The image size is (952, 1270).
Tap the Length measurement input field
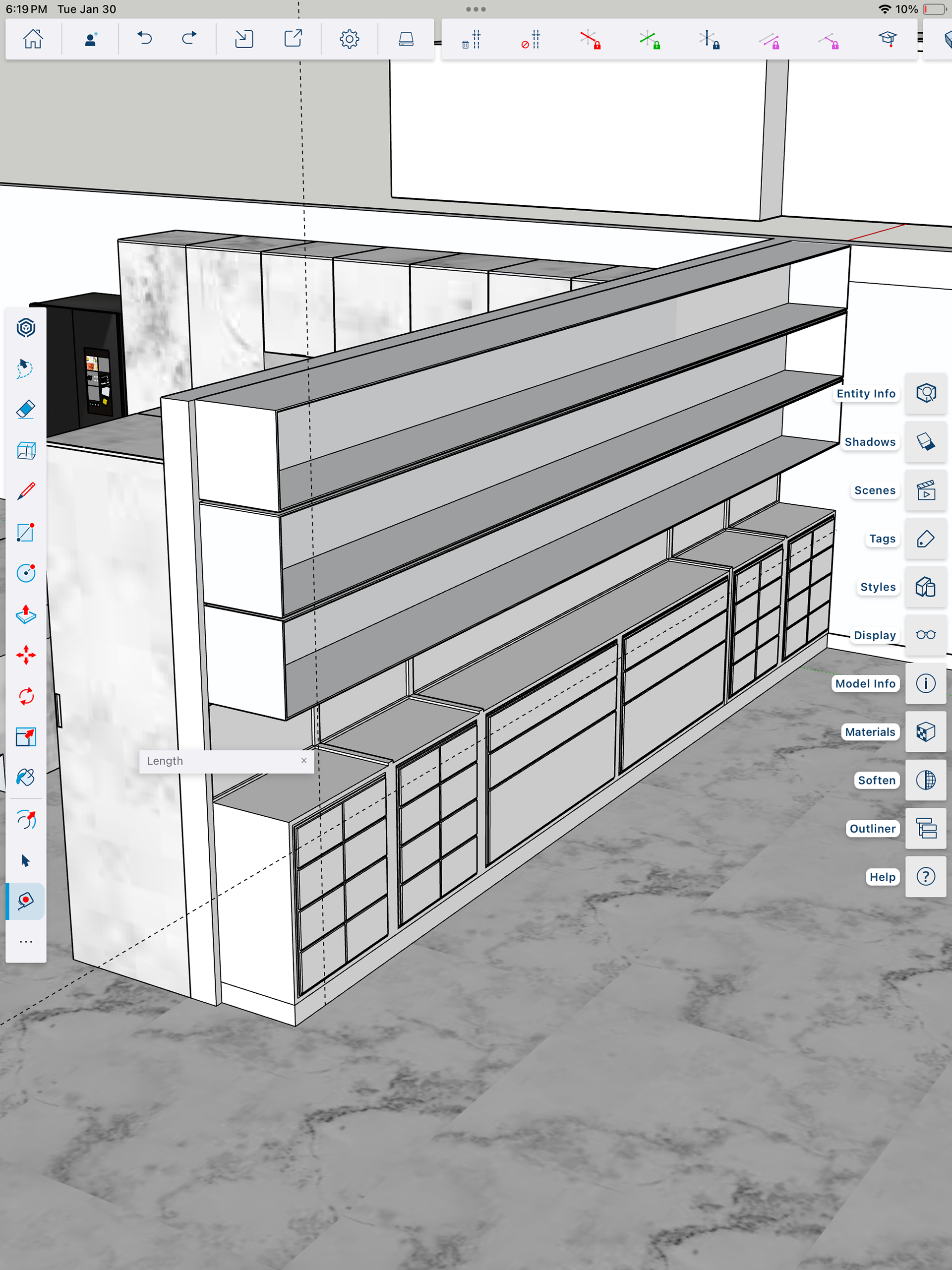click(218, 761)
